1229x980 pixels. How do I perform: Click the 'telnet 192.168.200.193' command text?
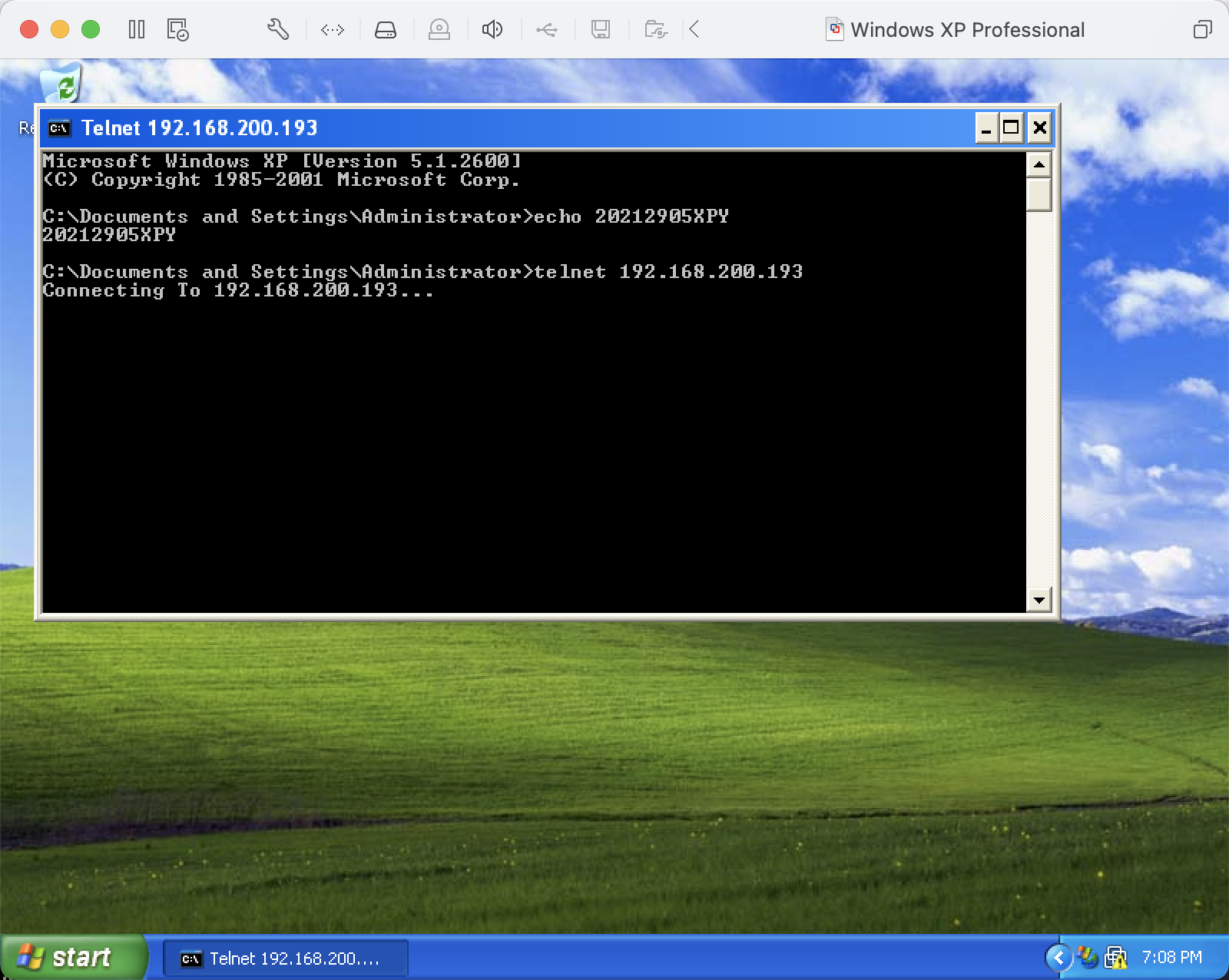(668, 272)
